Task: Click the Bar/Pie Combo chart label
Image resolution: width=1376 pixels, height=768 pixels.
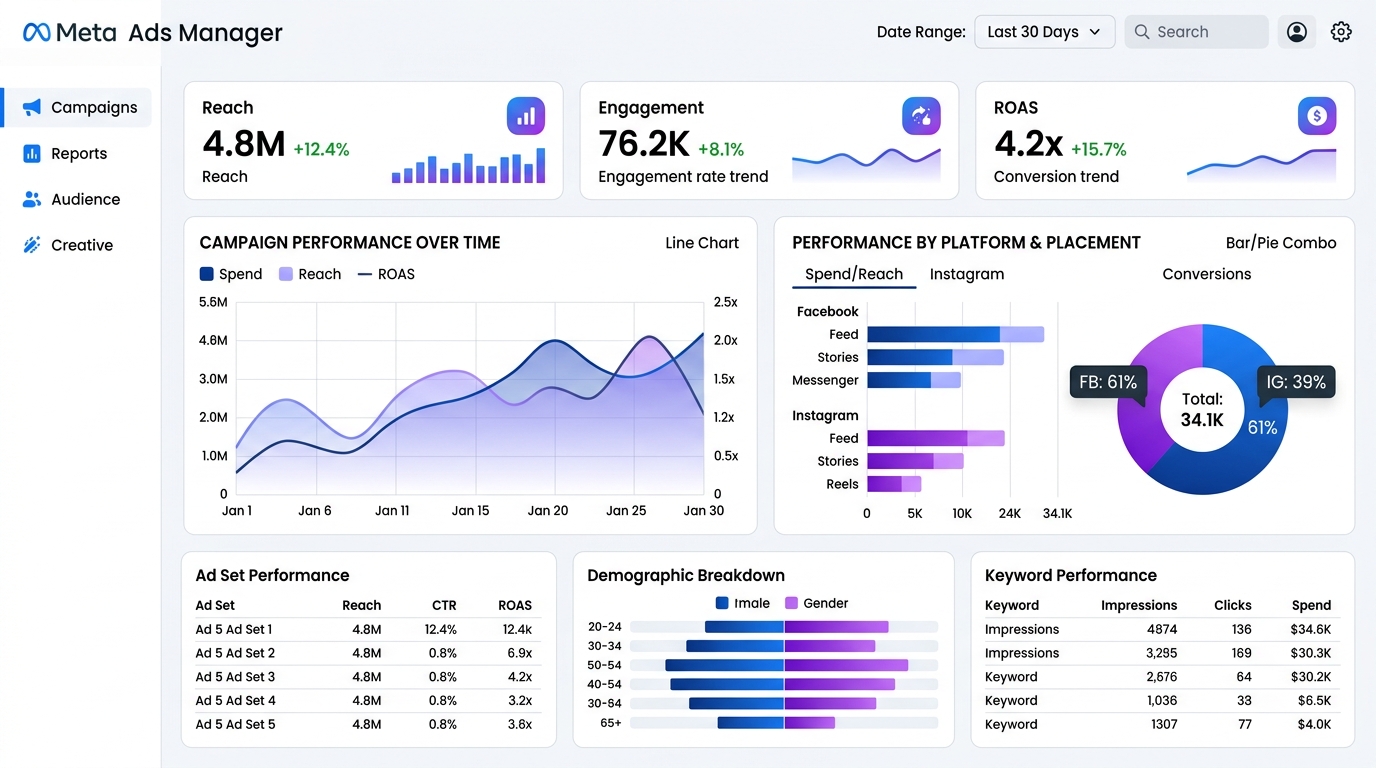Action: tap(1281, 243)
